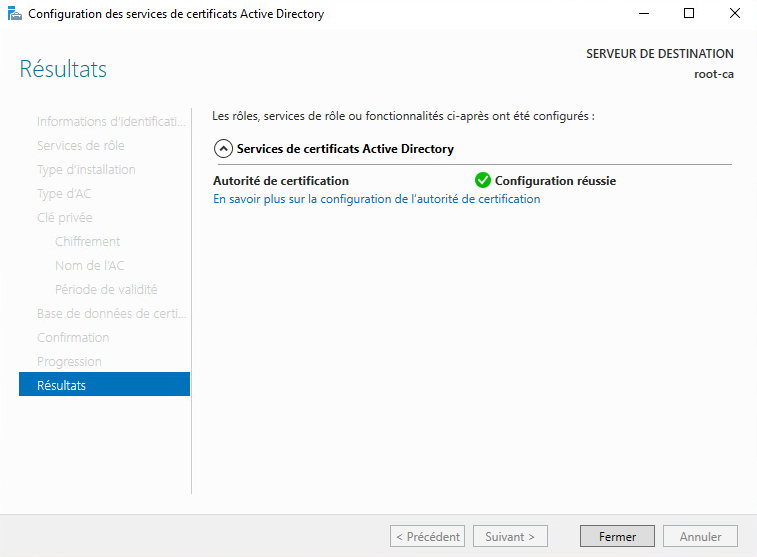This screenshot has height=557, width=757.
Task: Select Nom de l'AC step
Action: pos(89,265)
